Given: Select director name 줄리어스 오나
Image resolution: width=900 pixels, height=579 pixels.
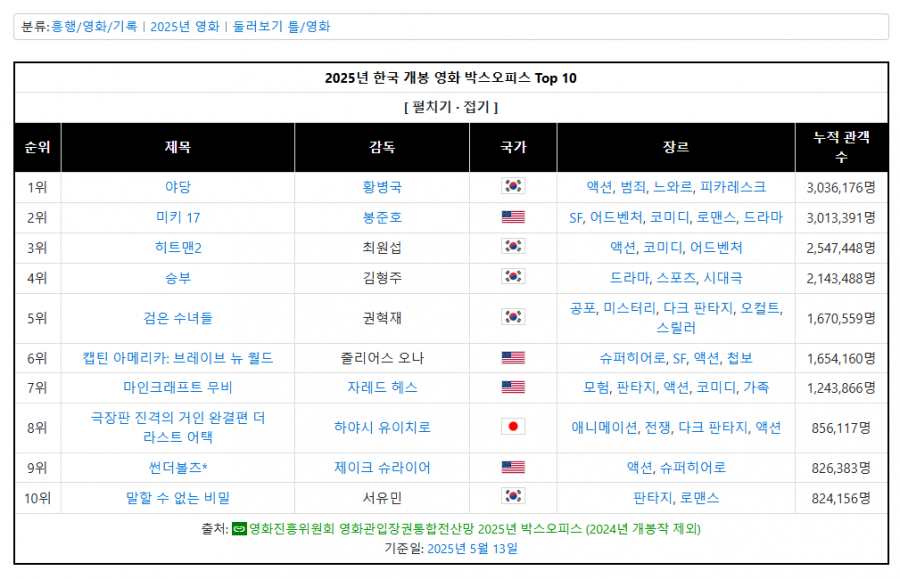Looking at the screenshot, I should [382, 359].
